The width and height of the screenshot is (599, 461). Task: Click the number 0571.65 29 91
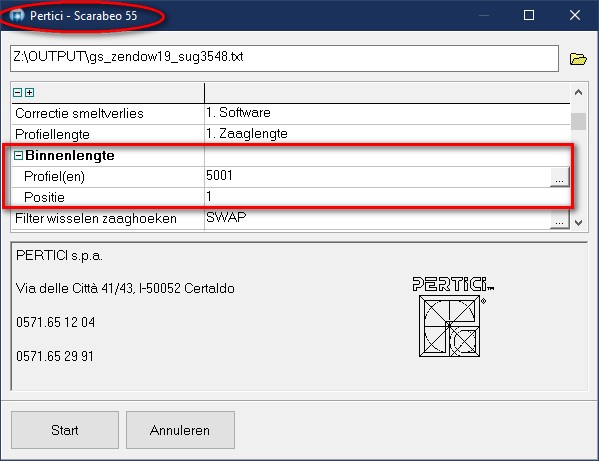[55, 356]
